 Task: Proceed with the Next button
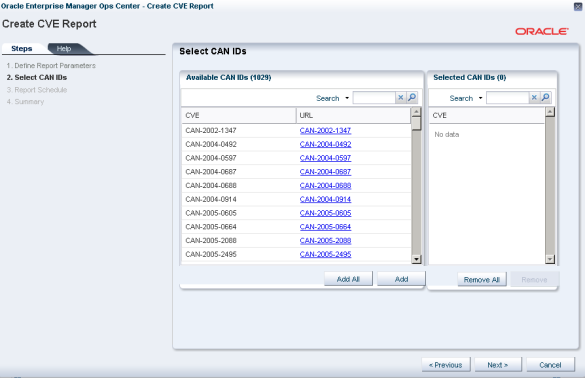(498, 365)
